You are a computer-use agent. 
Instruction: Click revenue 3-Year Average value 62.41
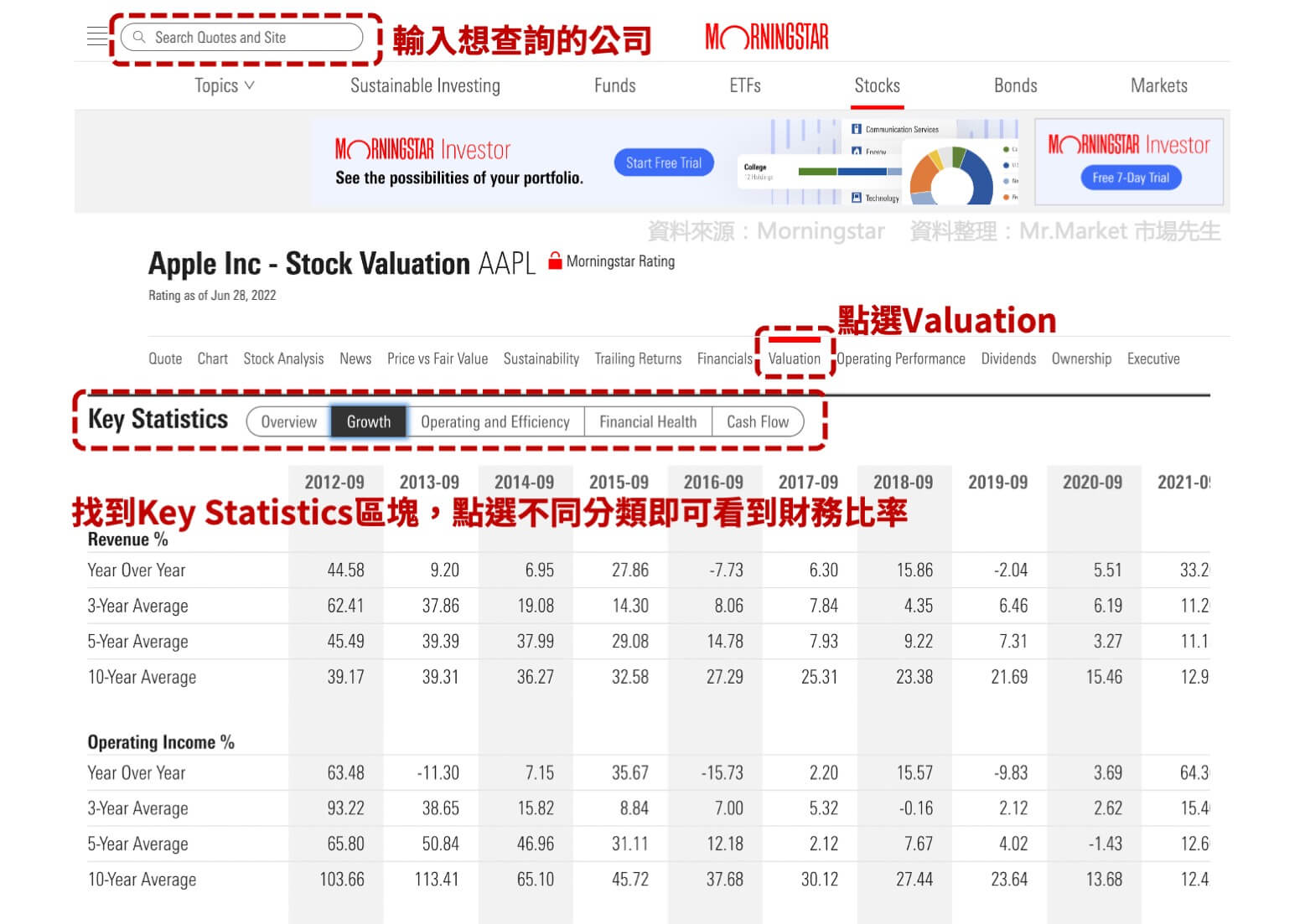(345, 606)
